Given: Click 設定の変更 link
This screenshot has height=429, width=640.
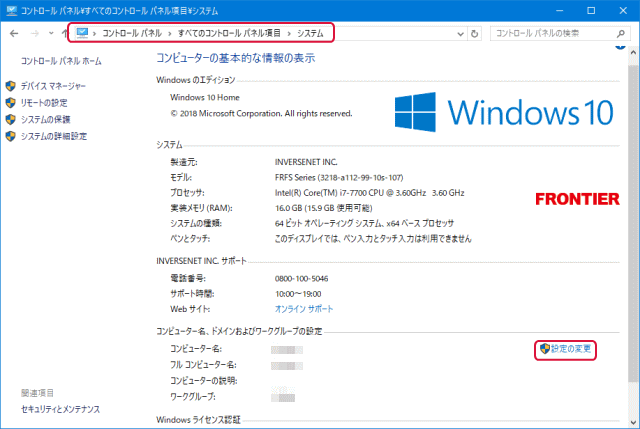Looking at the screenshot, I should point(571,349).
